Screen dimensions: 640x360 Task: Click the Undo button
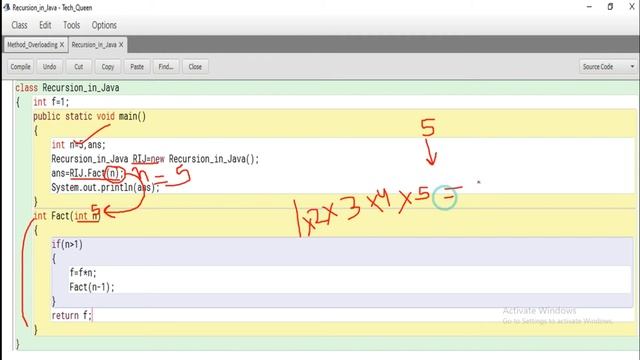coord(49,67)
